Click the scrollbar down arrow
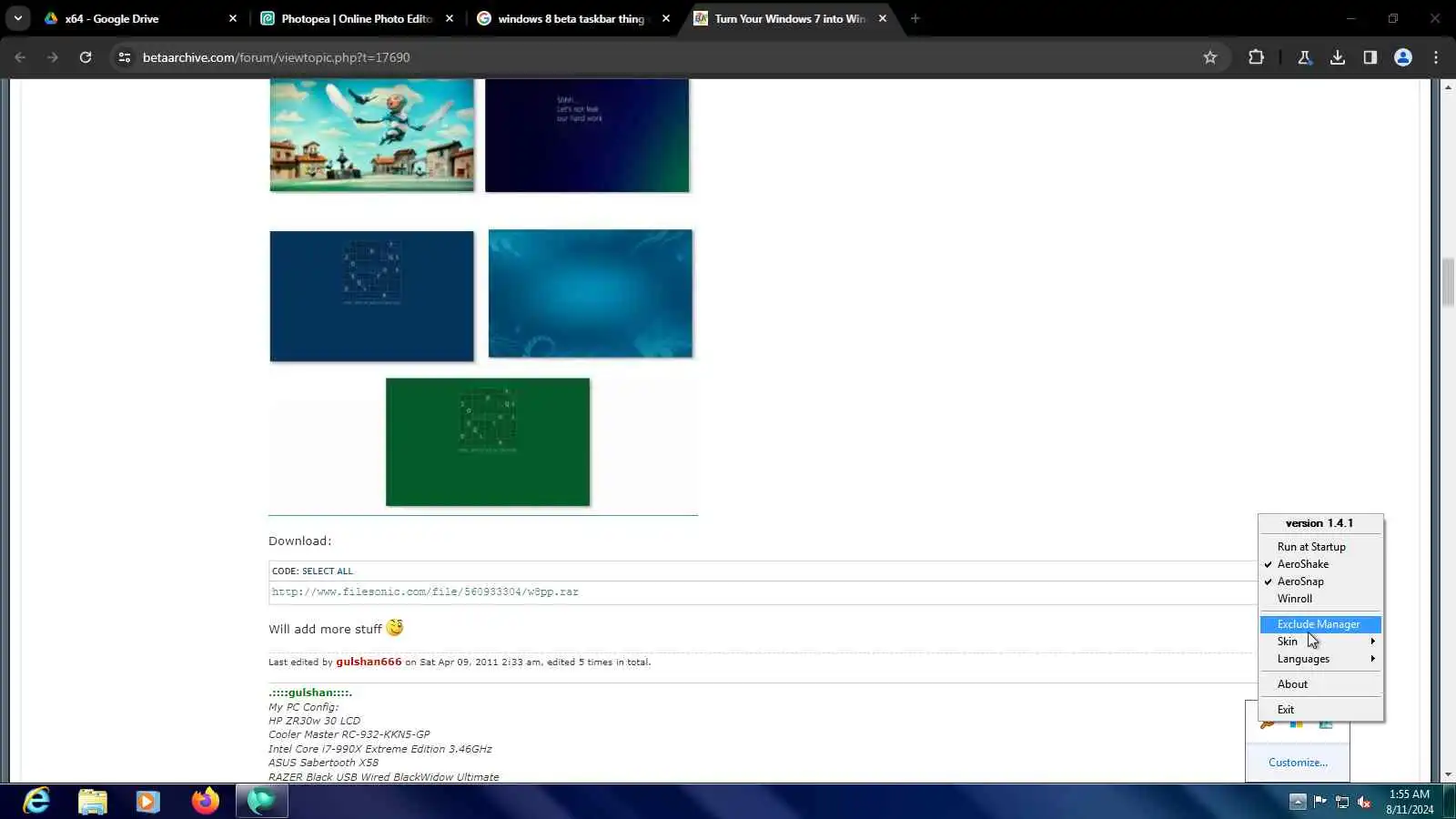This screenshot has height=819, width=1456. (1448, 775)
